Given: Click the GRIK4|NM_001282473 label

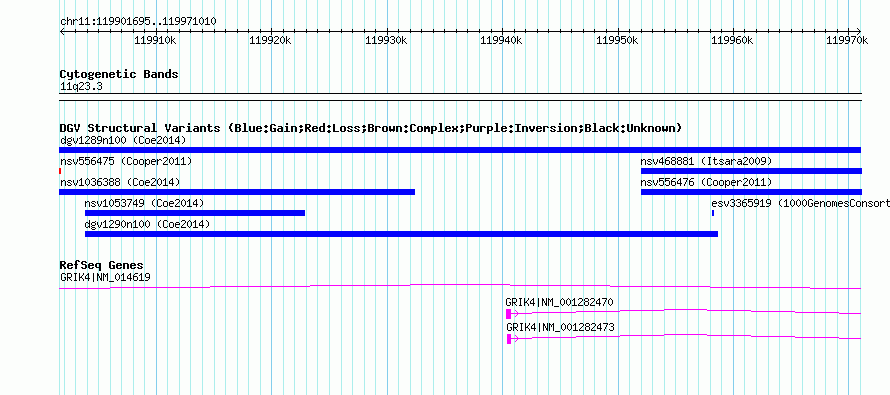Looking at the screenshot, I should click(560, 327).
